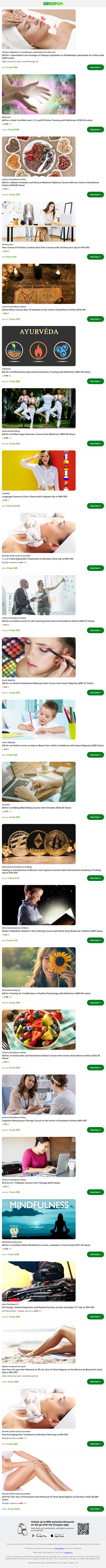Open the cryptocurrency coins deal image

tap(39, 844)
